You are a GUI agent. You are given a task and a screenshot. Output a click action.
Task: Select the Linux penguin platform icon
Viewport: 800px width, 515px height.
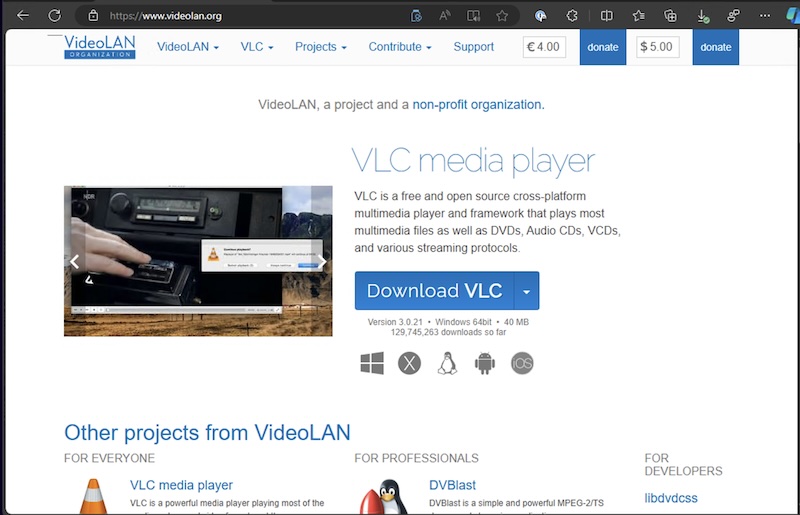[447, 364]
